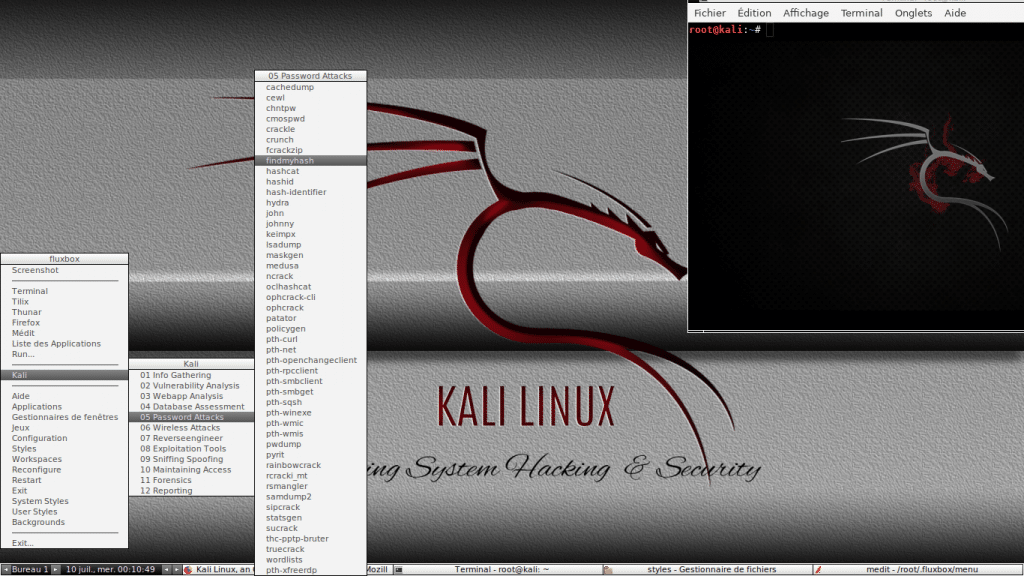Open 09 Sniffing Spoofing category
1024x576 pixels.
coord(191,459)
